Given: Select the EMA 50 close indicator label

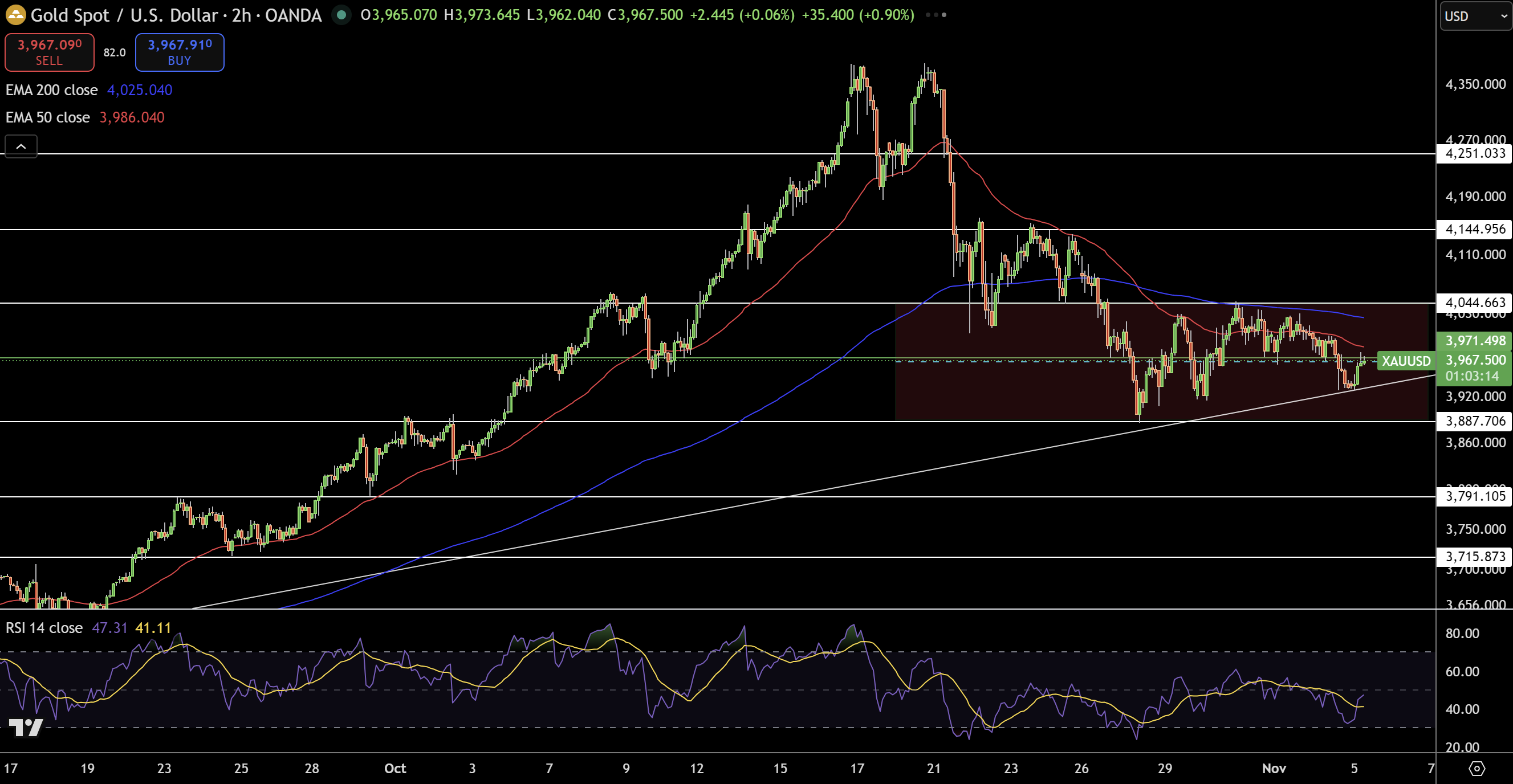Looking at the screenshot, I should click(47, 117).
